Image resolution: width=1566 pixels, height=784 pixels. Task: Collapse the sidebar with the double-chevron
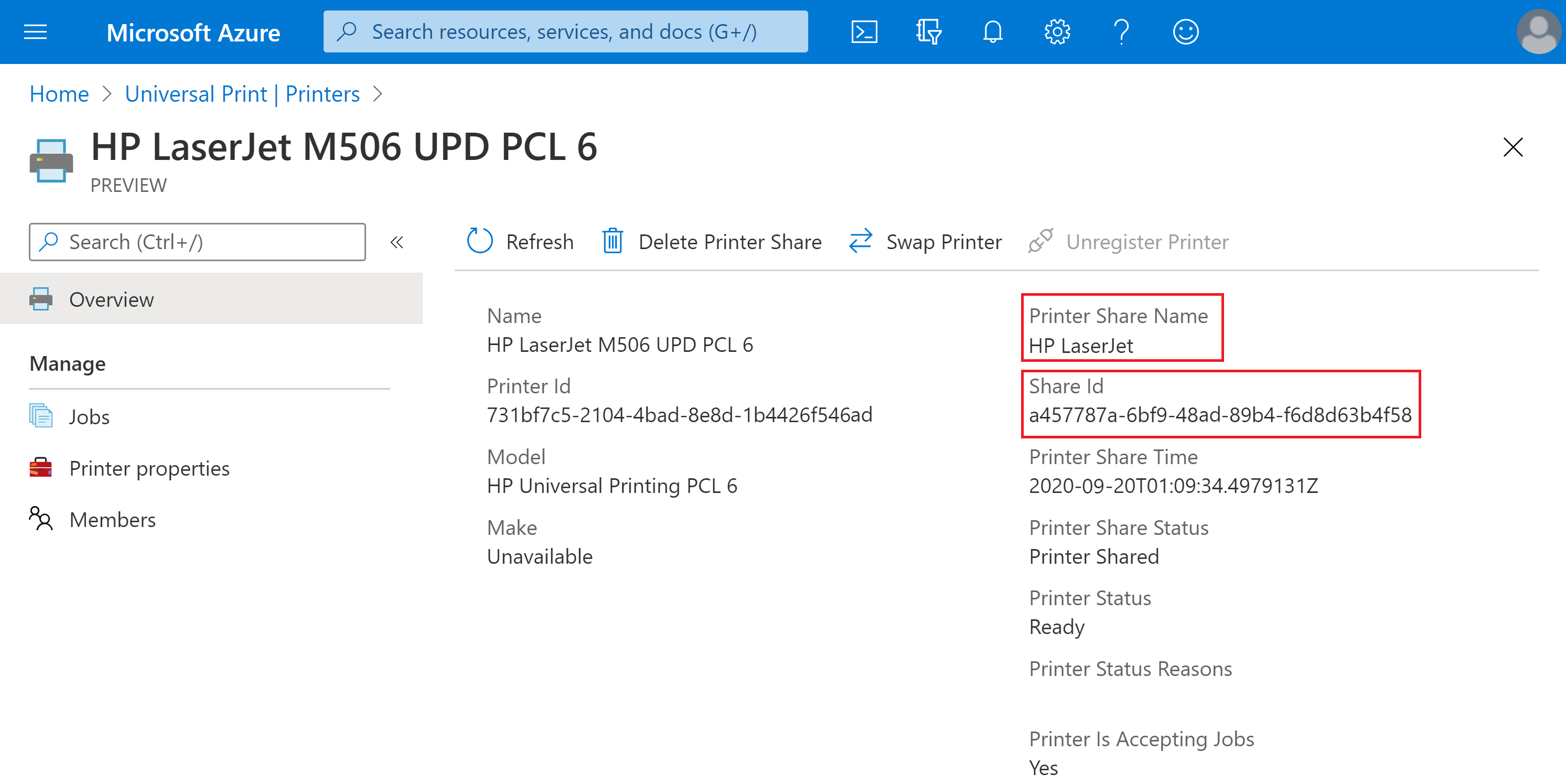(x=397, y=242)
